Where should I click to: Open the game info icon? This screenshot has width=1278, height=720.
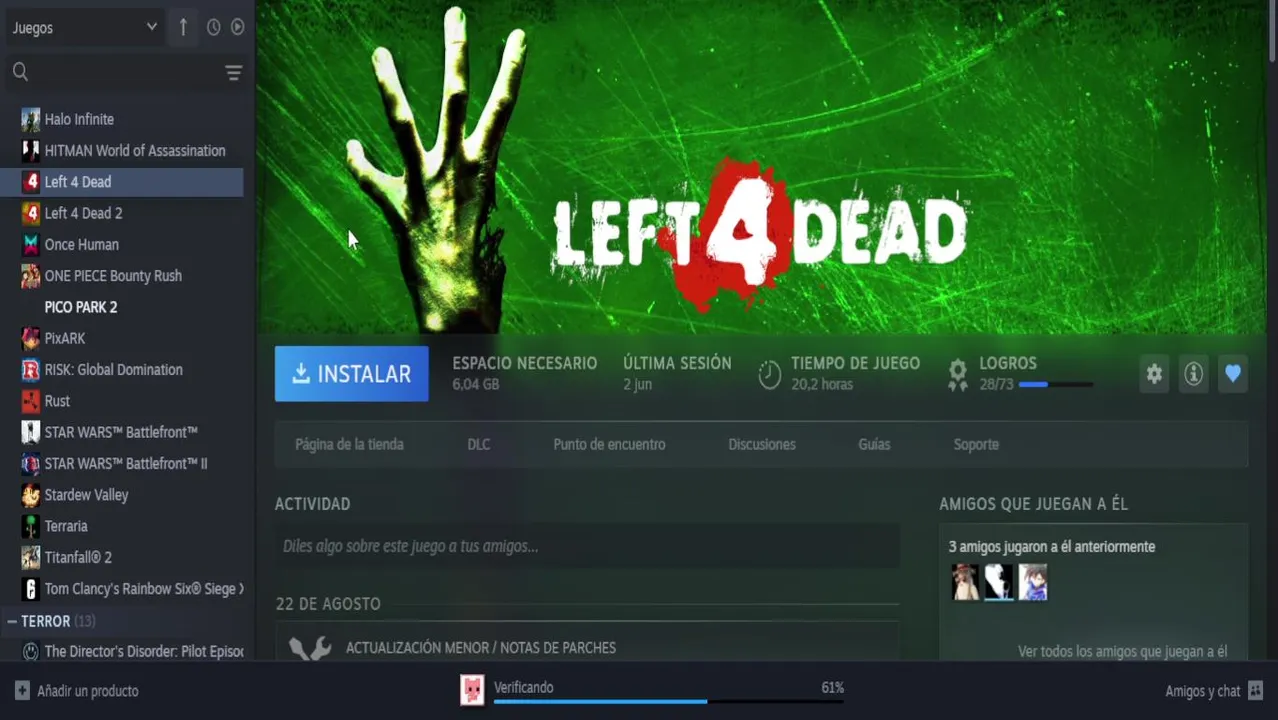pyautogui.click(x=1193, y=374)
